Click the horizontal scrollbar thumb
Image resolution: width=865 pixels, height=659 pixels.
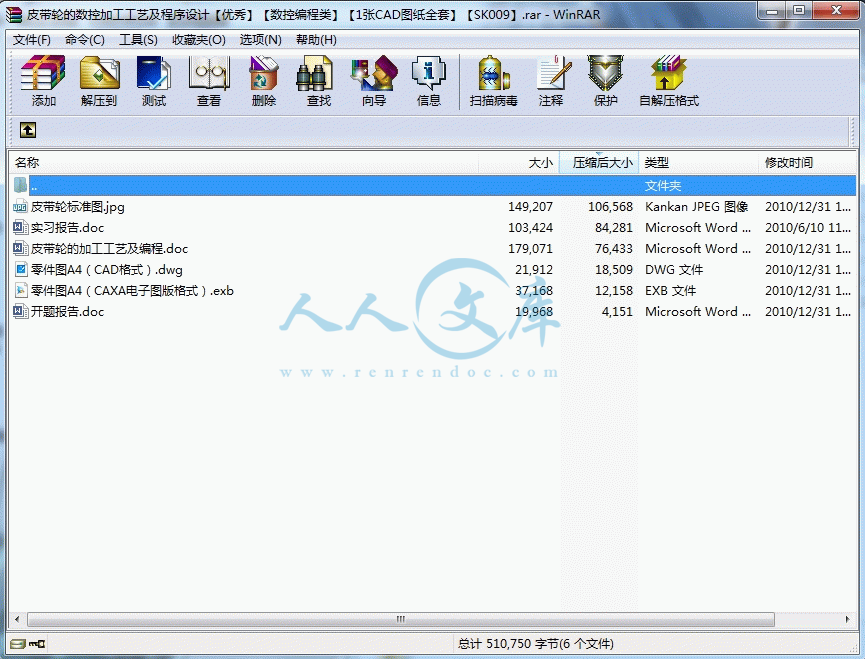pos(401,619)
